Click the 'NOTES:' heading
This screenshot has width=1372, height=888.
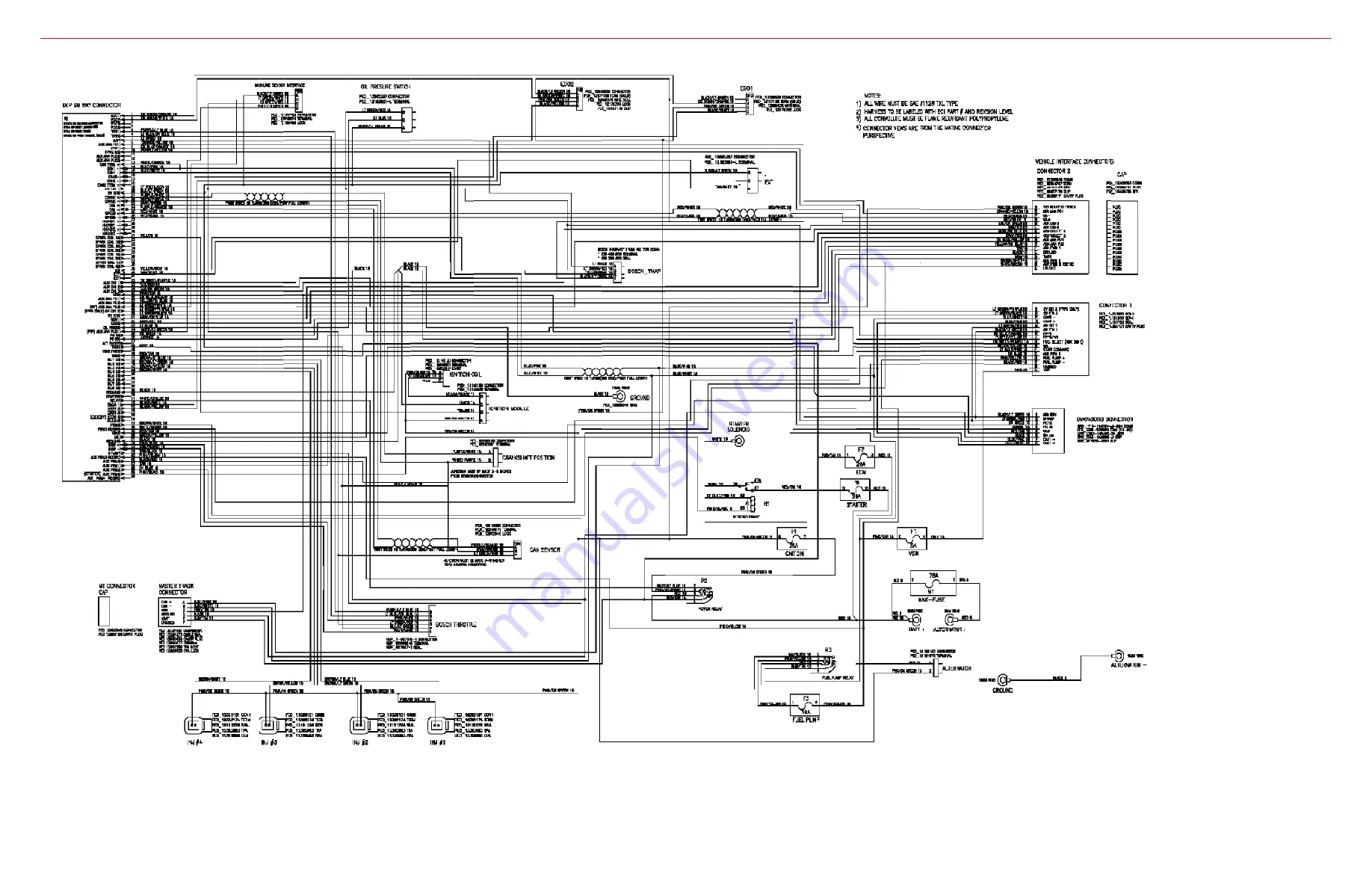pyautogui.click(x=873, y=96)
